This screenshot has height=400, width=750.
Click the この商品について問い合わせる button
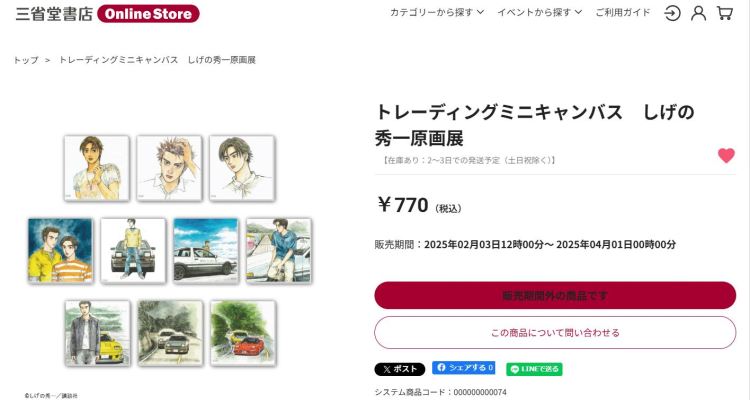pos(555,333)
